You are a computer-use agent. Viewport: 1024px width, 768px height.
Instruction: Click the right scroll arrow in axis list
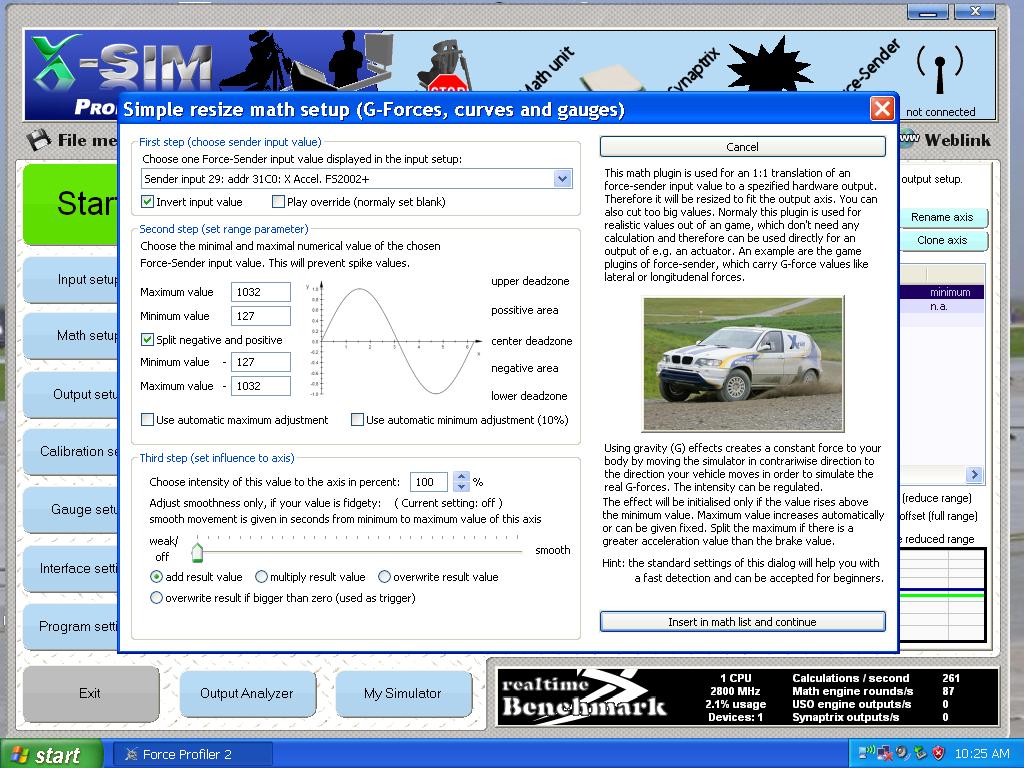pyautogui.click(x=974, y=475)
